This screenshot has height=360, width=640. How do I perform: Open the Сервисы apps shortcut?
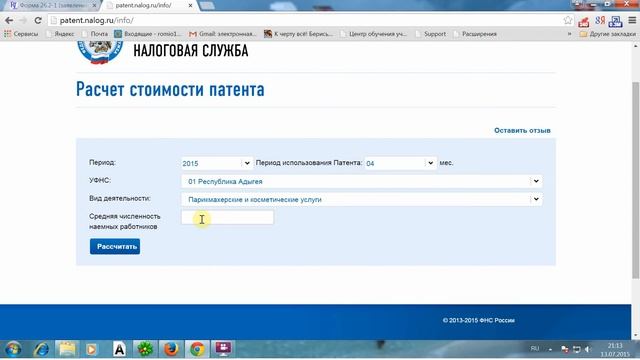tap(21, 34)
